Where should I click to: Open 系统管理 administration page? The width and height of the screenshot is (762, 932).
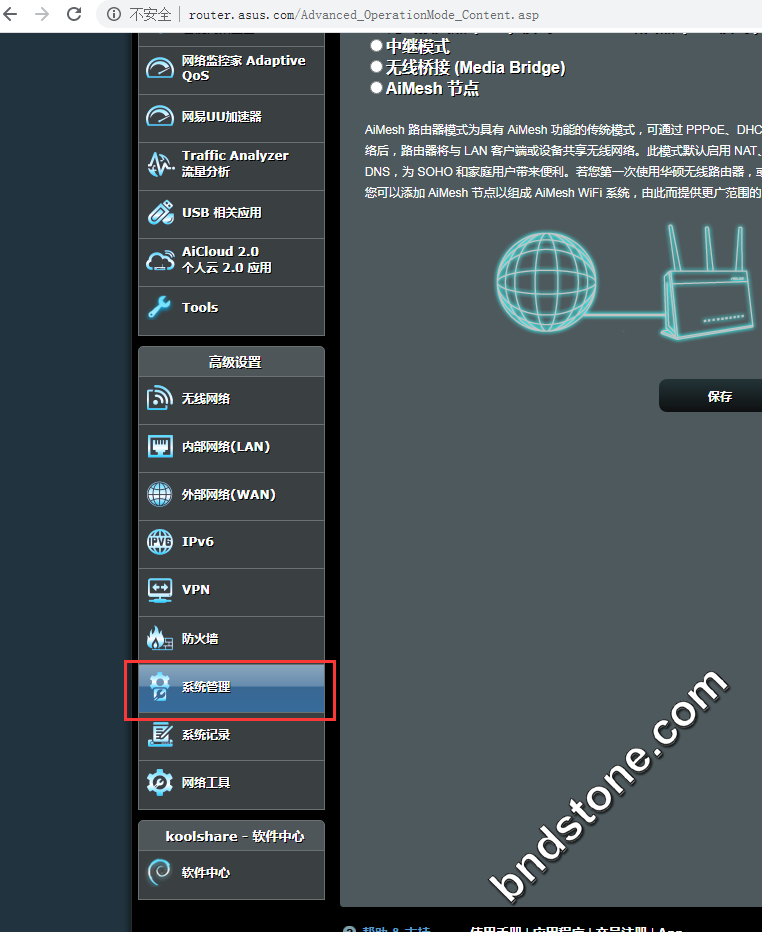point(231,688)
